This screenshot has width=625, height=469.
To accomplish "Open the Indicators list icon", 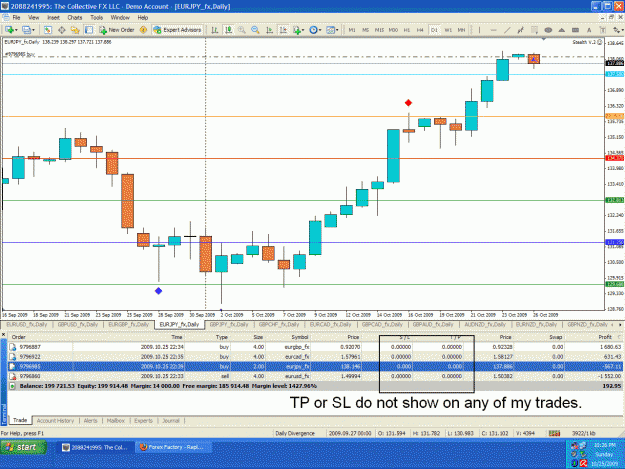I will [297, 30].
